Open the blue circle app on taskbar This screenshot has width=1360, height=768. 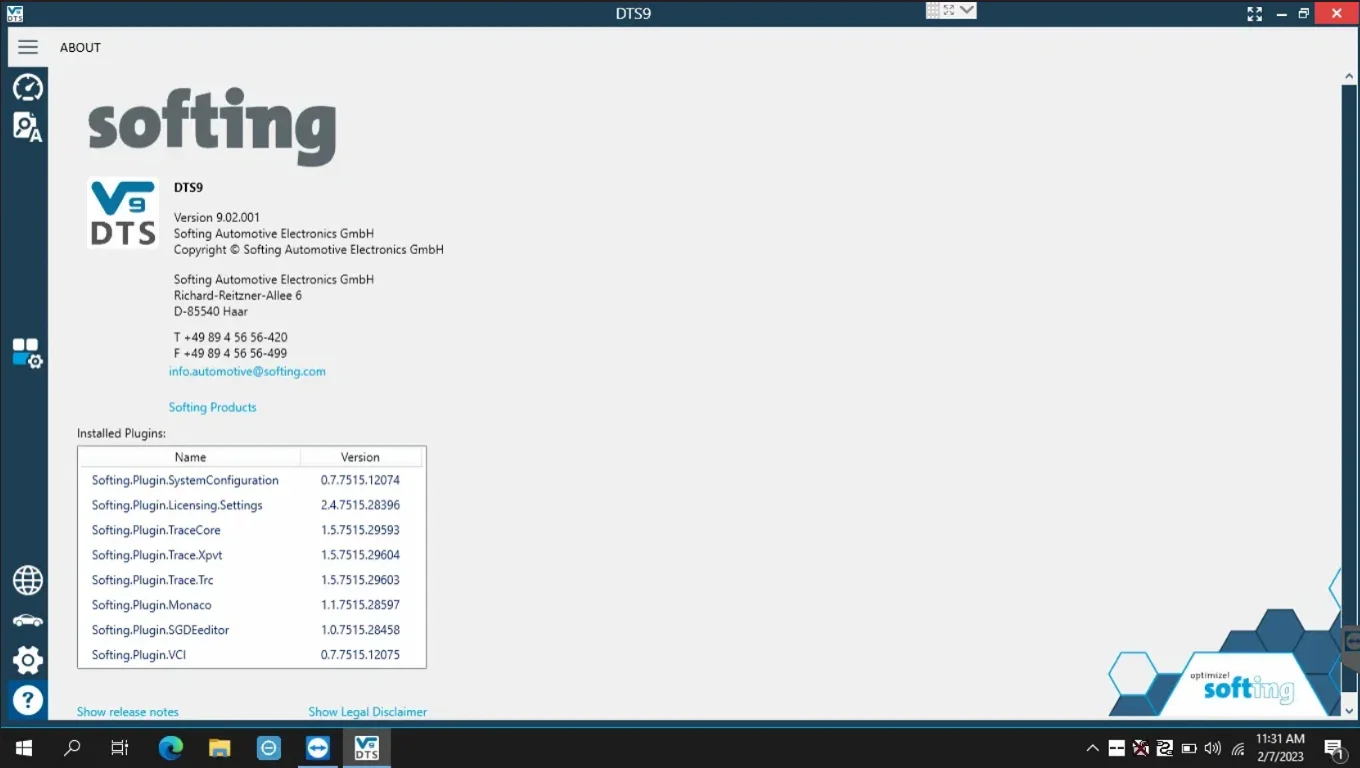269,747
